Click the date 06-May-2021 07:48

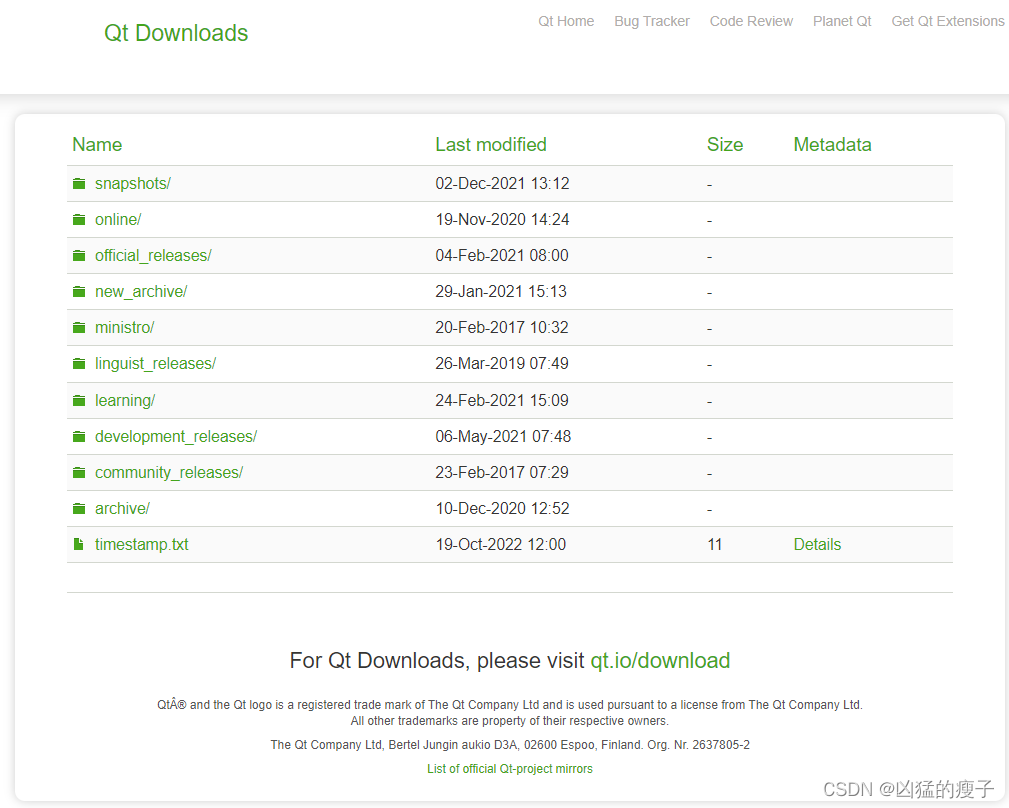coord(503,436)
